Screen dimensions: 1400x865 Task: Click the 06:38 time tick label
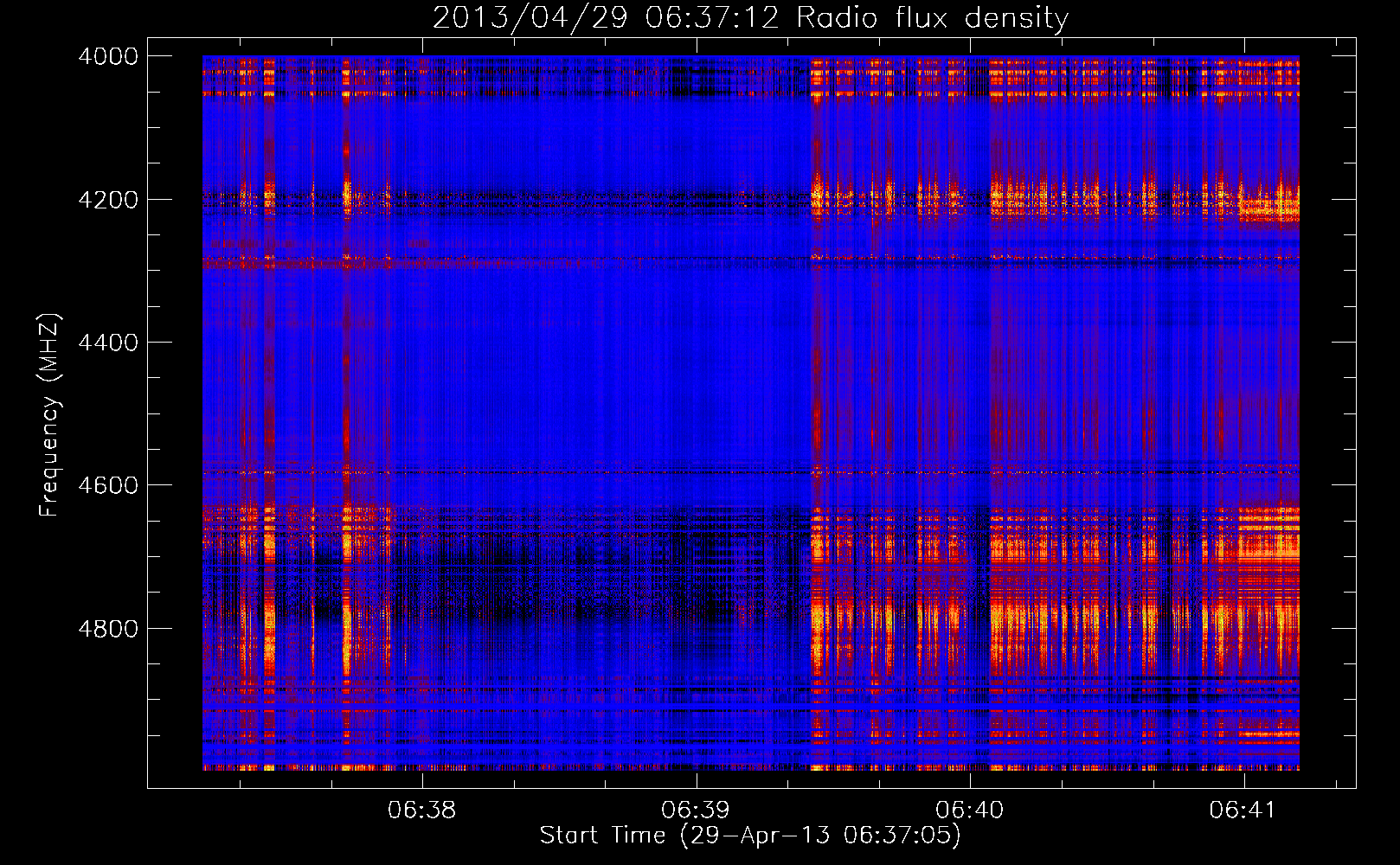click(x=421, y=811)
